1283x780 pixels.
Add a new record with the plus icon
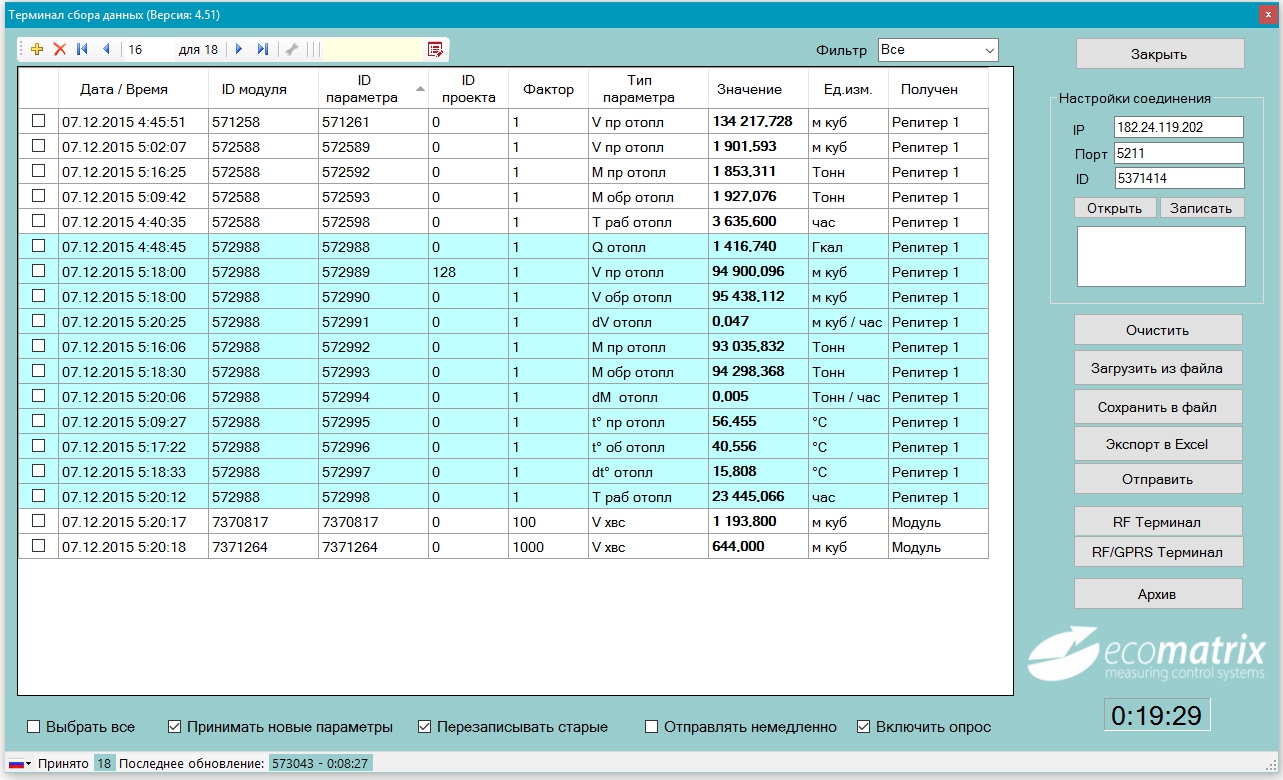tap(37, 49)
